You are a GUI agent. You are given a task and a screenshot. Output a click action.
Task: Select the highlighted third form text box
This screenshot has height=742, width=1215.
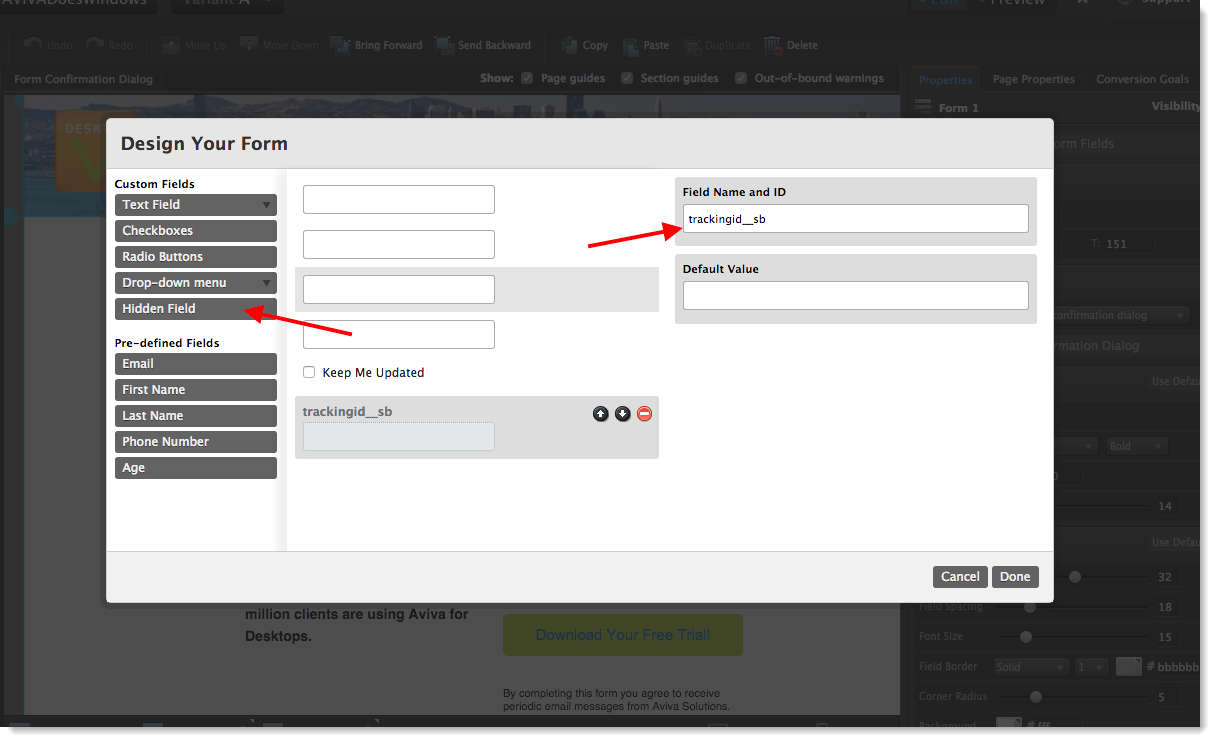click(399, 289)
